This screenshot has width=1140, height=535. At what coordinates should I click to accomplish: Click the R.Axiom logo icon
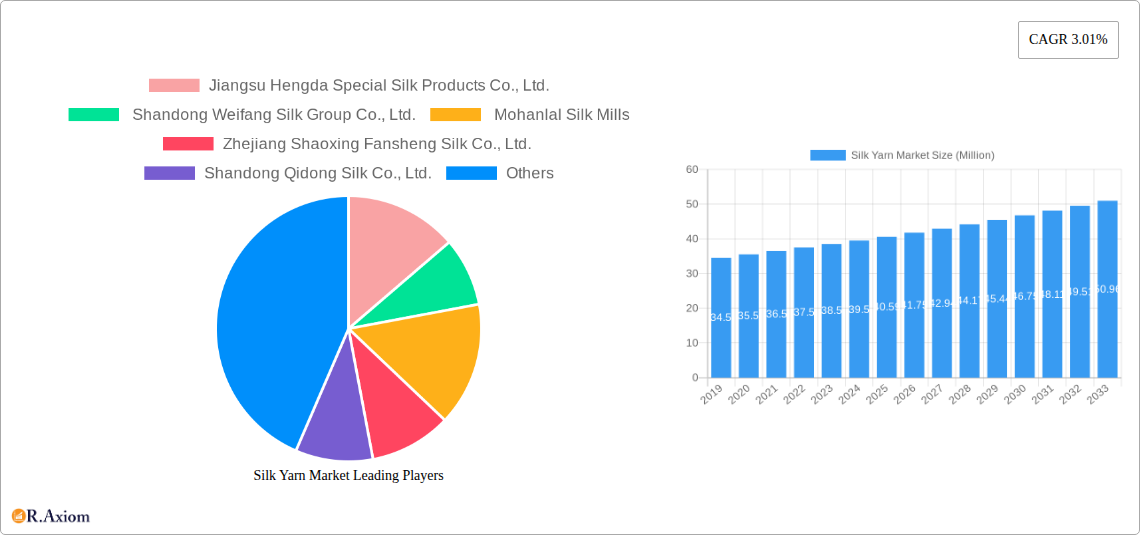click(x=18, y=516)
